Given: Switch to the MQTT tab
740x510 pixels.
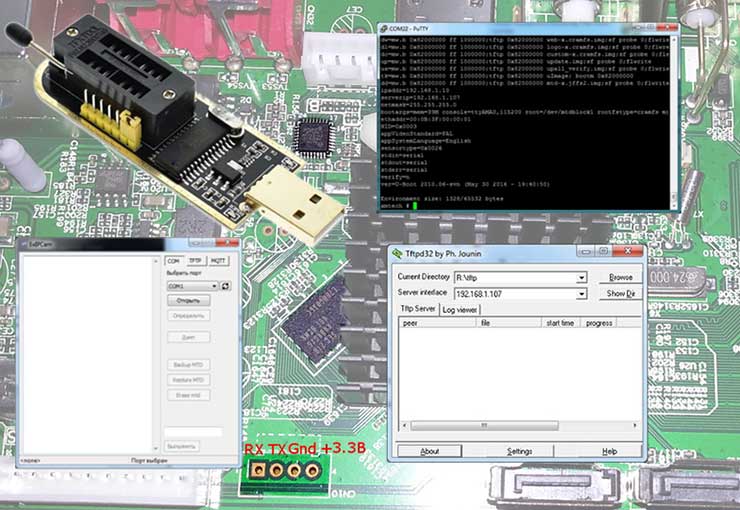Looking at the screenshot, I should [x=219, y=259].
